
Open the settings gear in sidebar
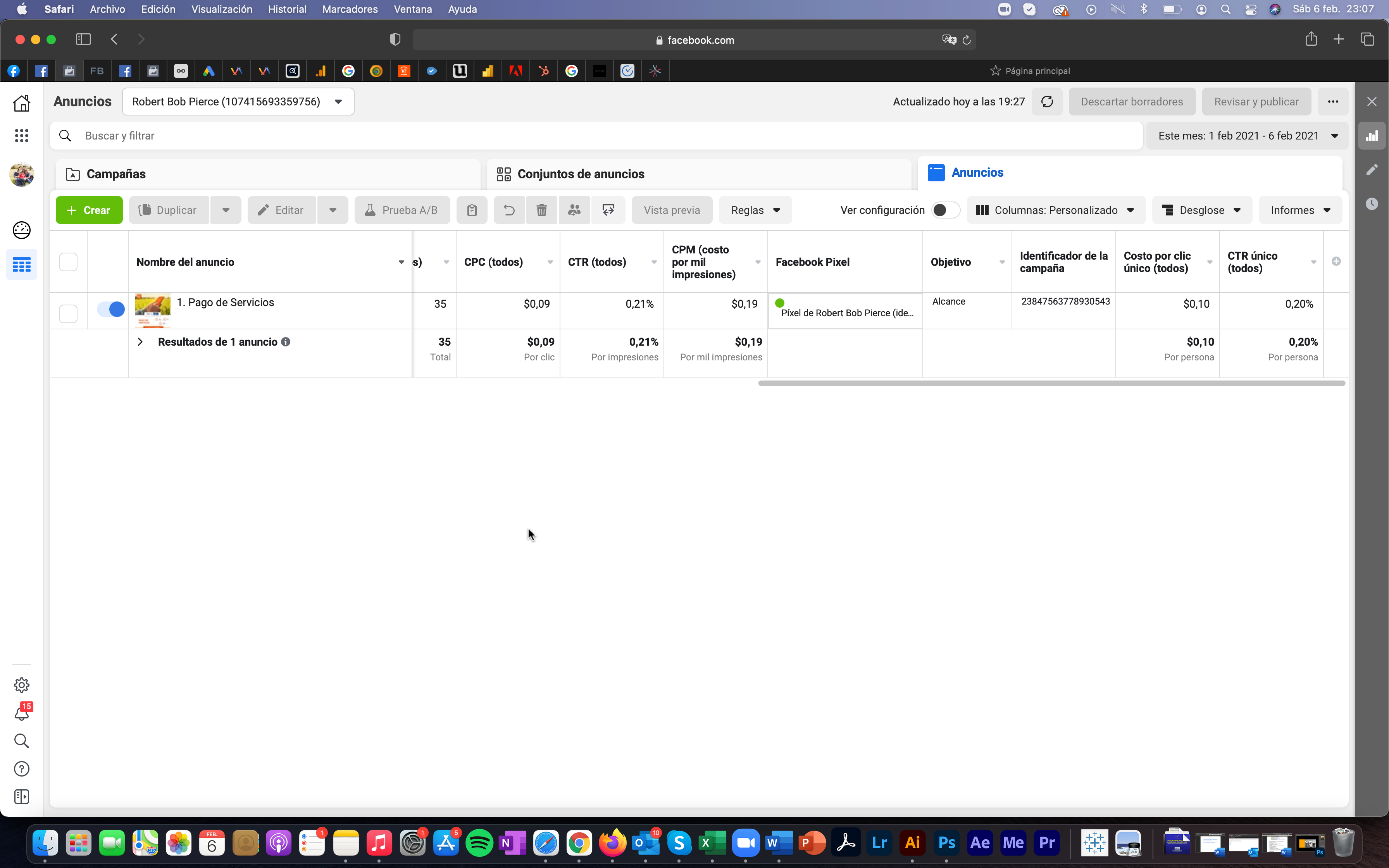click(x=22, y=685)
